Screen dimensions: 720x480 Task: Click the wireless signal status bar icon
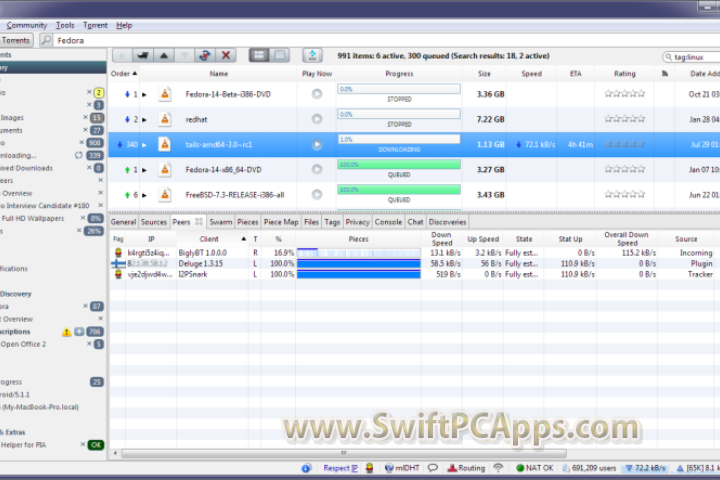pos(498,468)
